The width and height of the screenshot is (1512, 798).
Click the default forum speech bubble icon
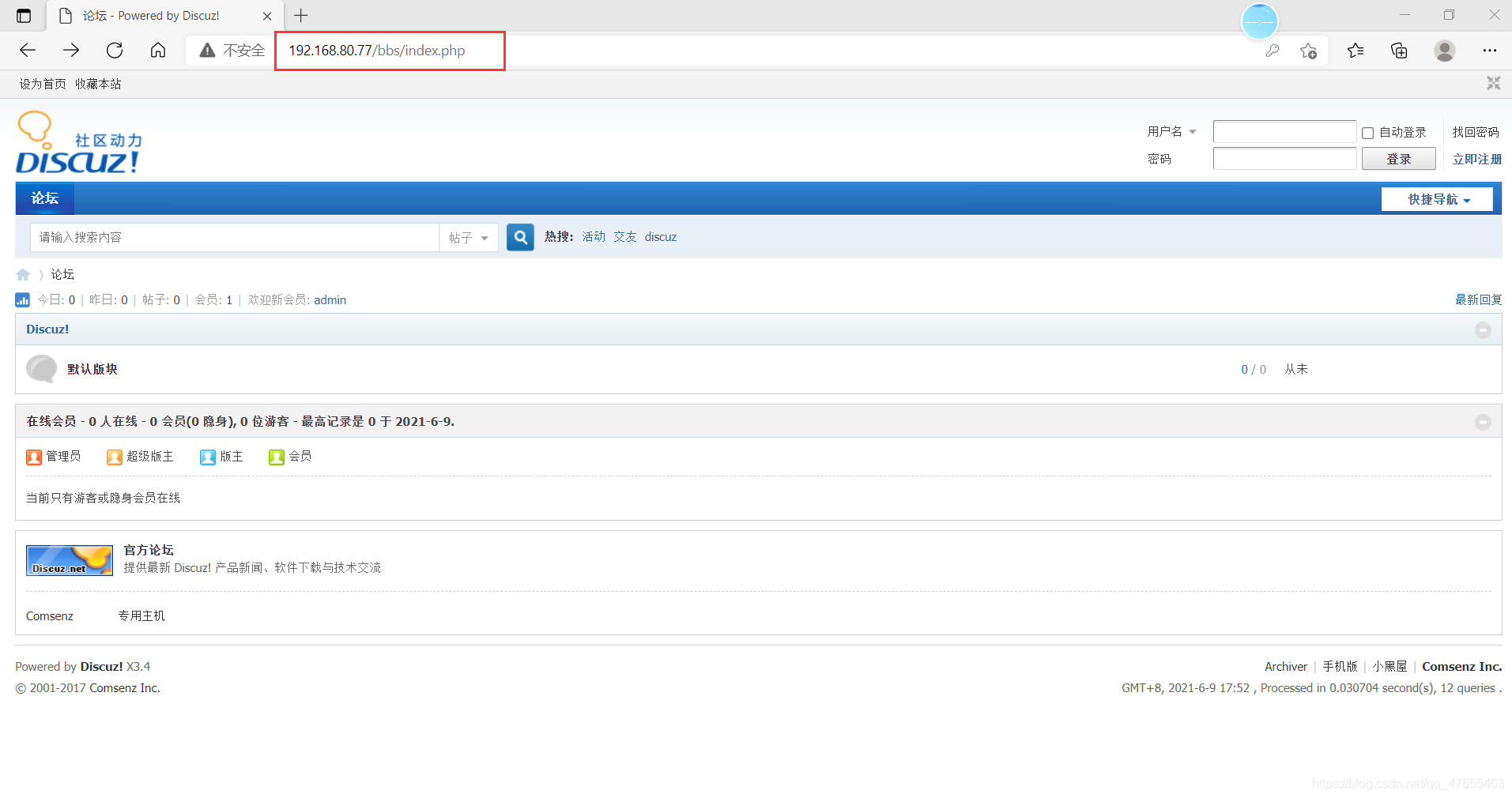41,369
